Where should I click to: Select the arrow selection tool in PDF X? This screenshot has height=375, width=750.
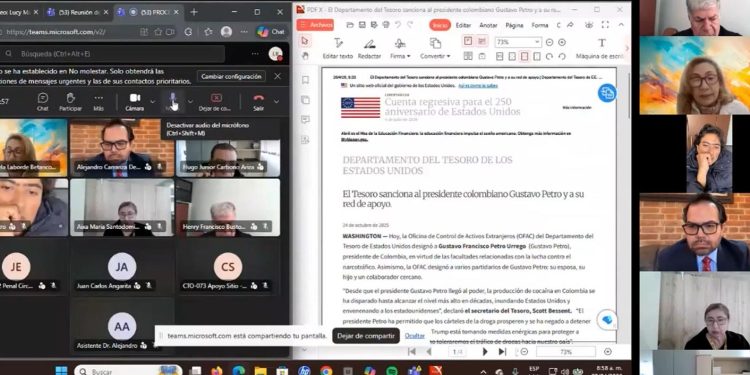click(305, 41)
